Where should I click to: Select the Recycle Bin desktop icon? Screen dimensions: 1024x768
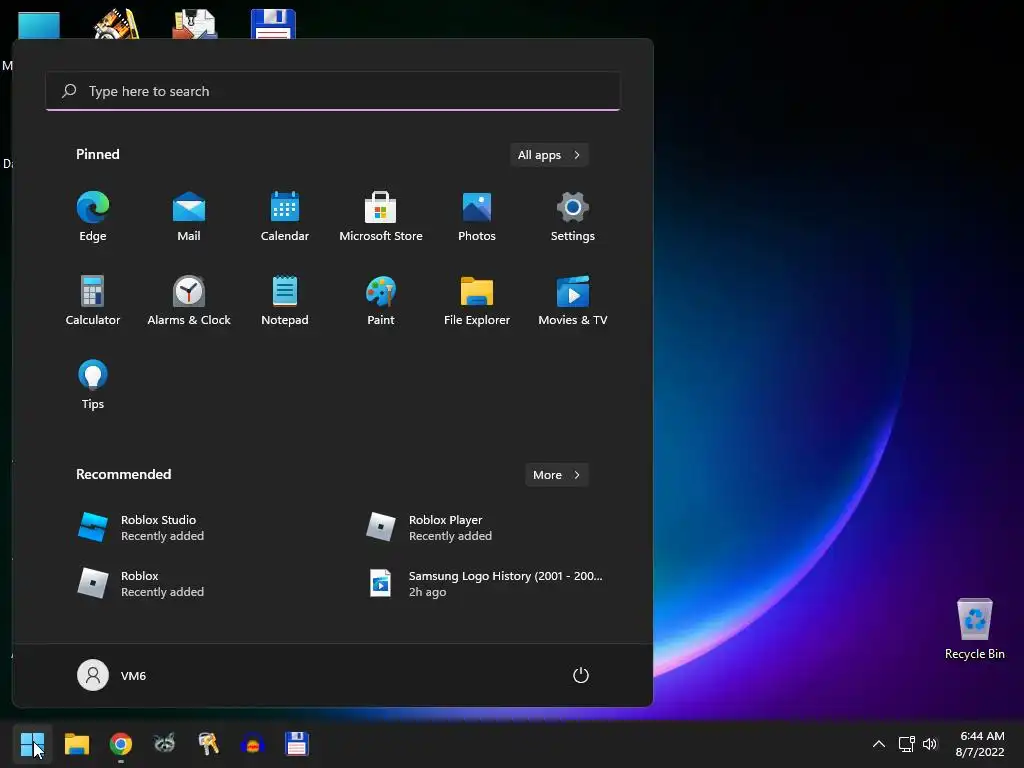974,629
